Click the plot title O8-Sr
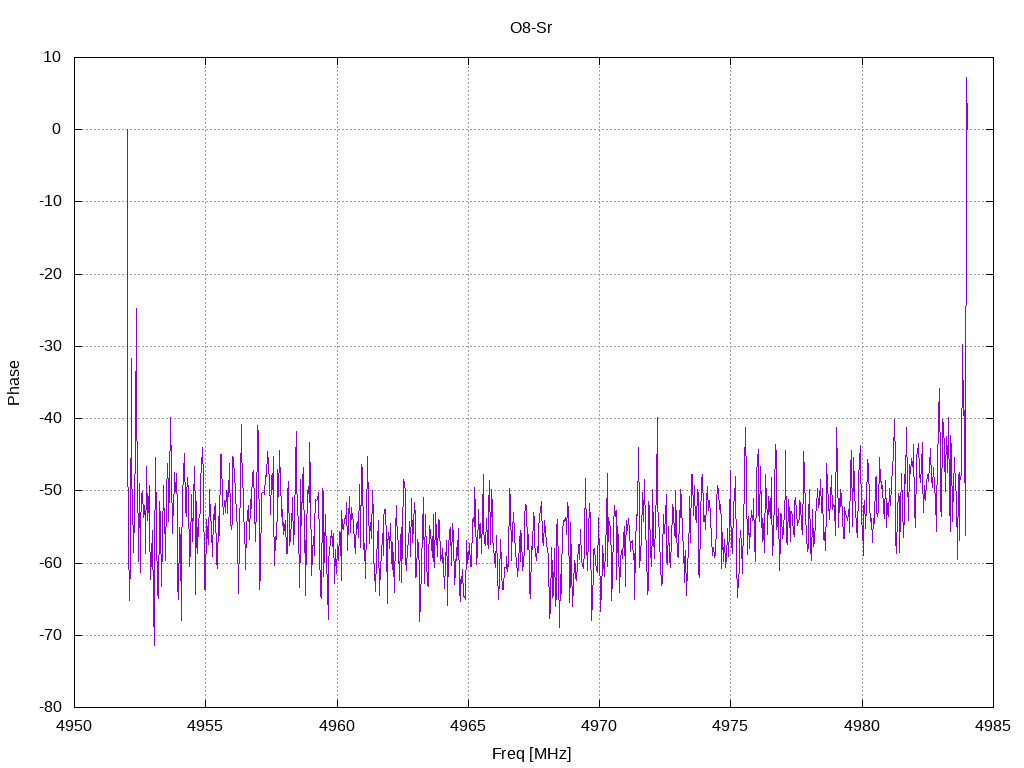The image size is (1024, 768). pyautogui.click(x=531, y=28)
